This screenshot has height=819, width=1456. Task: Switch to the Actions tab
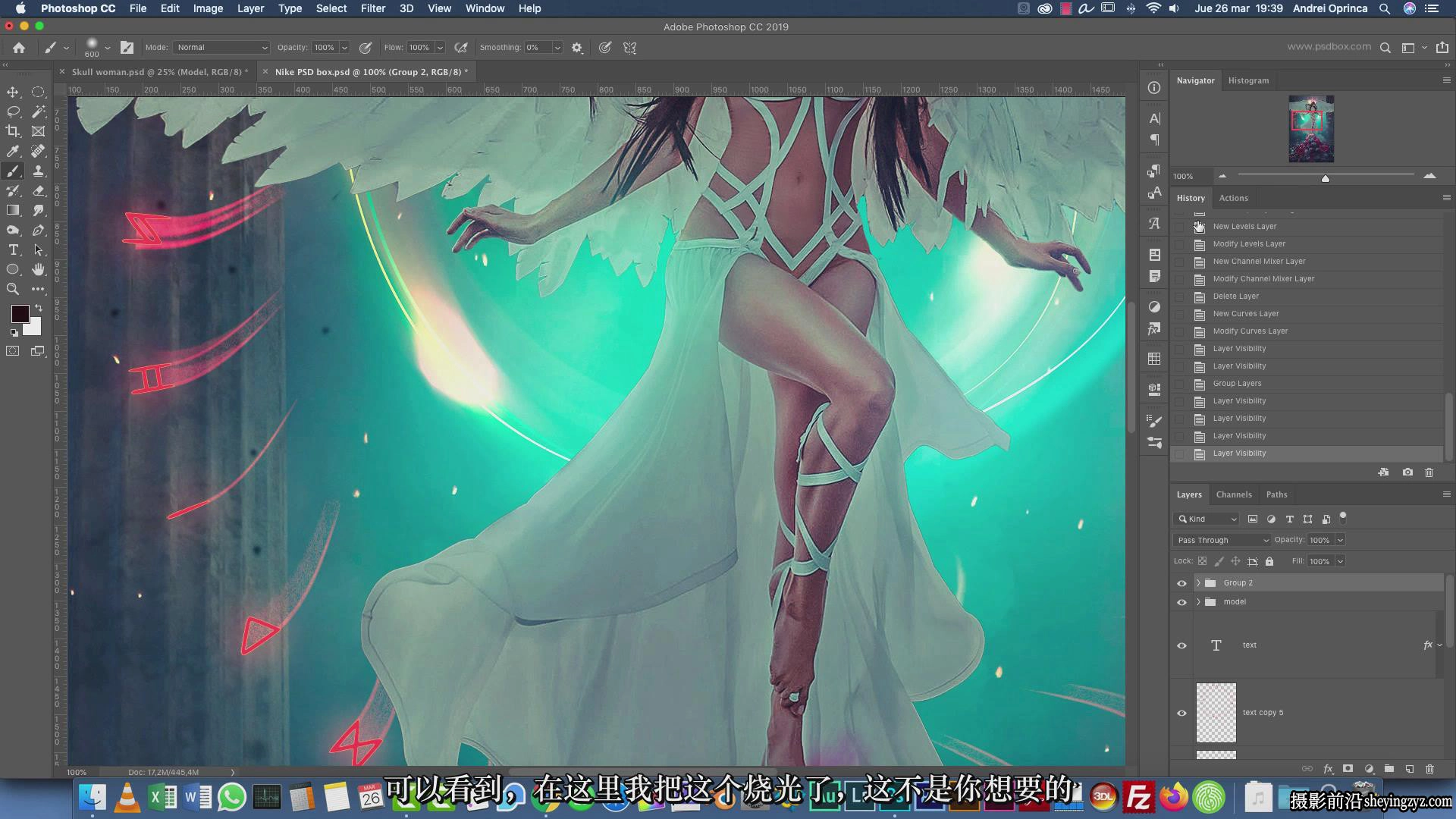pos(1233,198)
